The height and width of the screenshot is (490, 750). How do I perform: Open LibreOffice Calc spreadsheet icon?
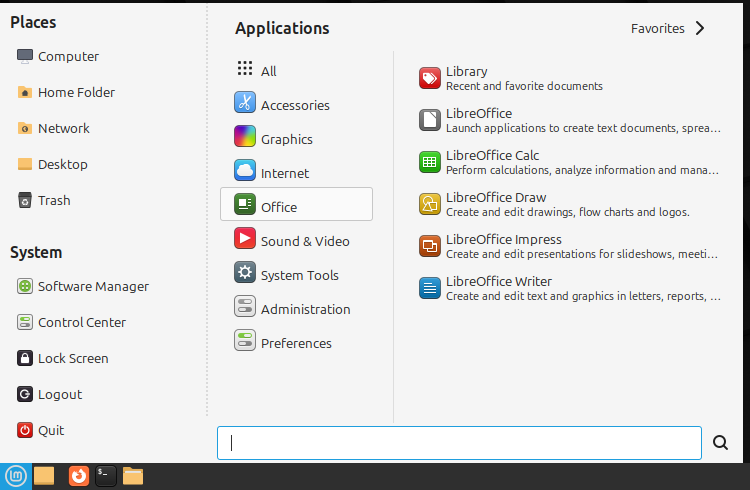tap(430, 162)
